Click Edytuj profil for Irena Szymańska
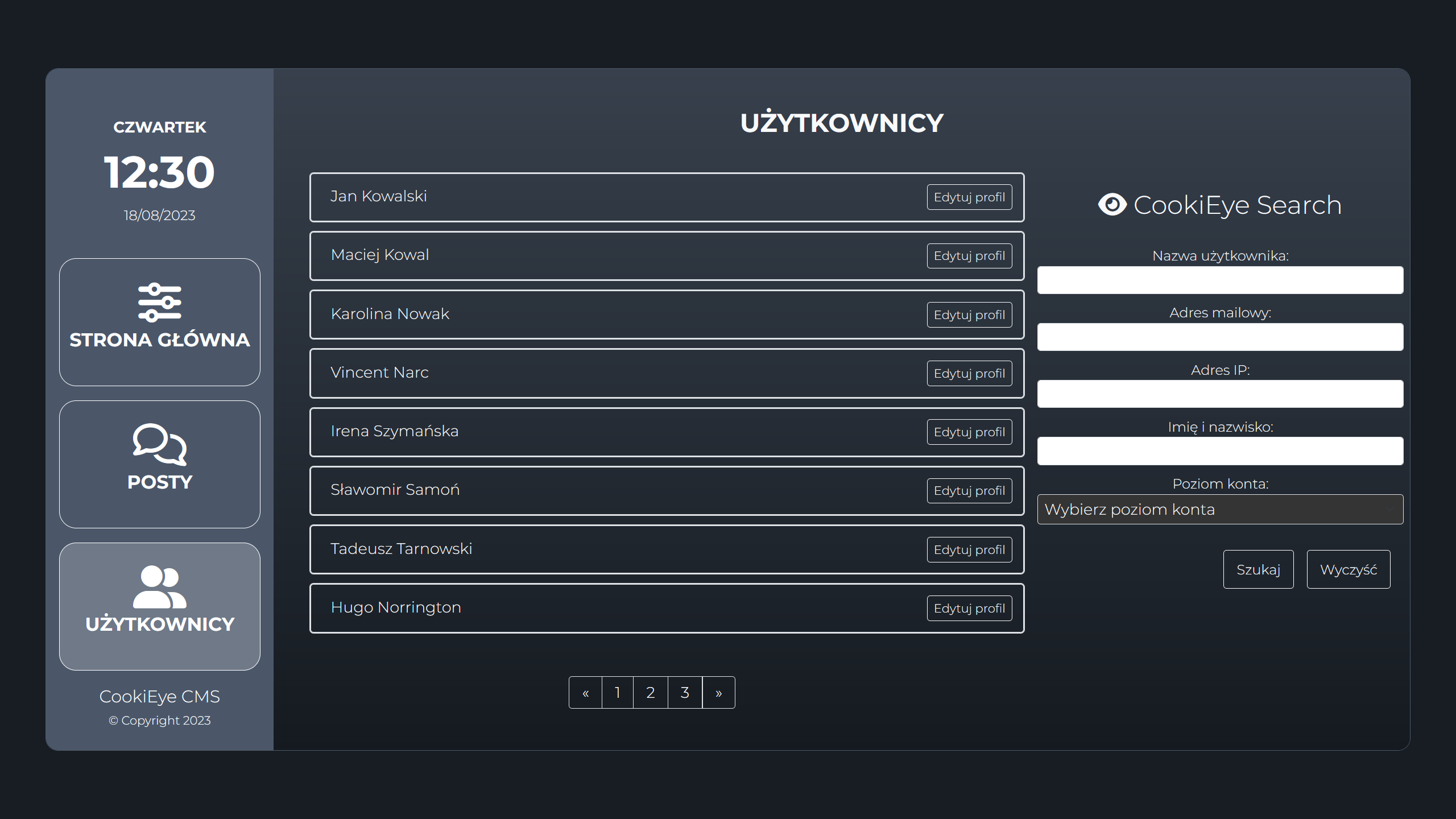 (x=969, y=432)
